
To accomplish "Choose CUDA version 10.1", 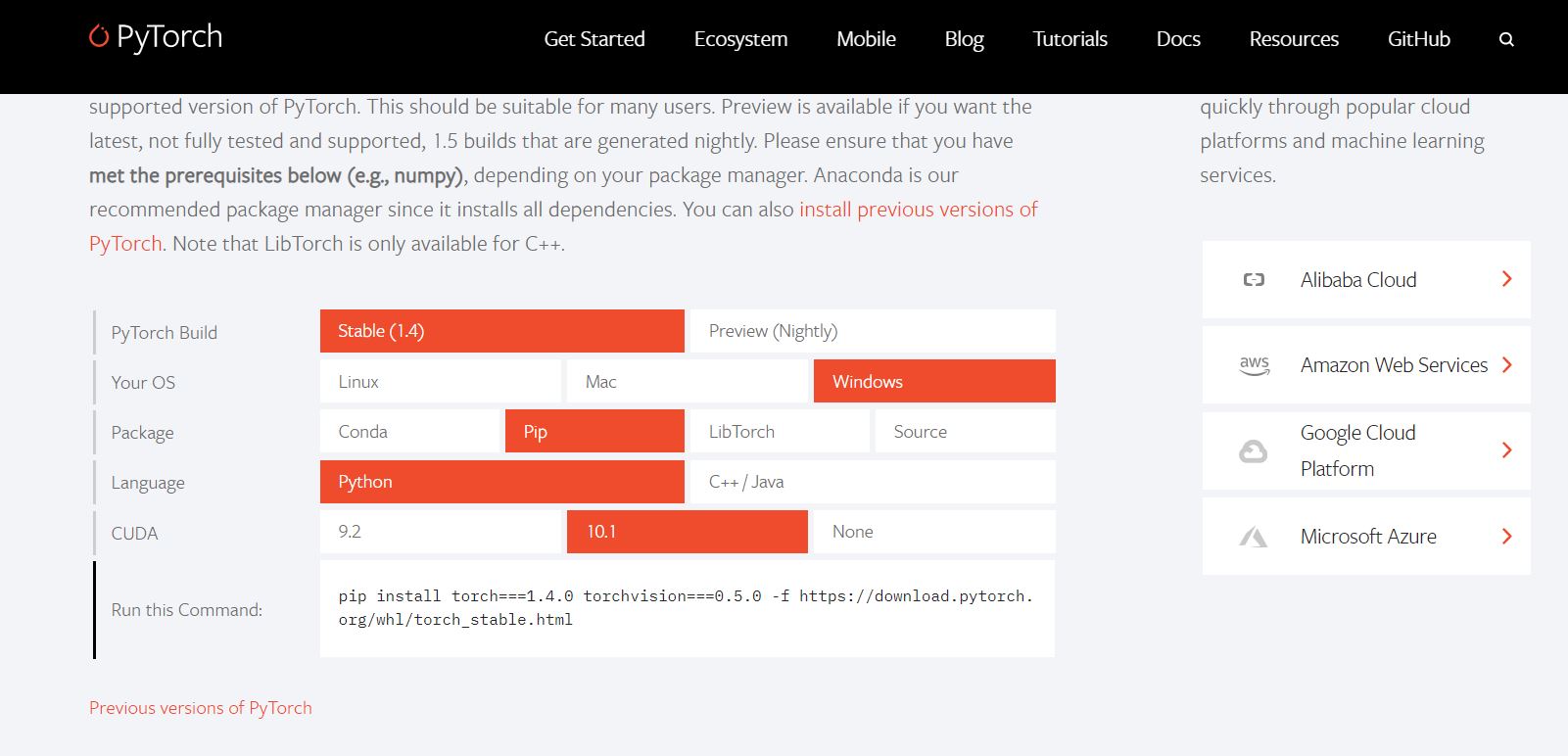I will 688,532.
